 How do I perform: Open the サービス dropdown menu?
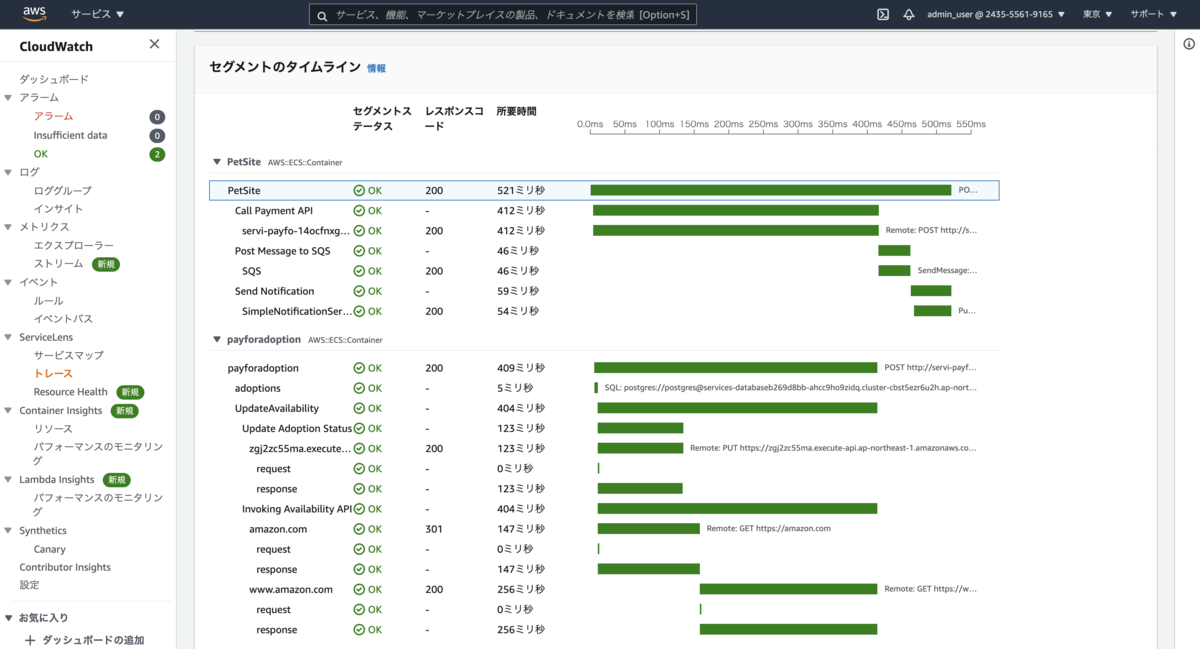[98, 15]
